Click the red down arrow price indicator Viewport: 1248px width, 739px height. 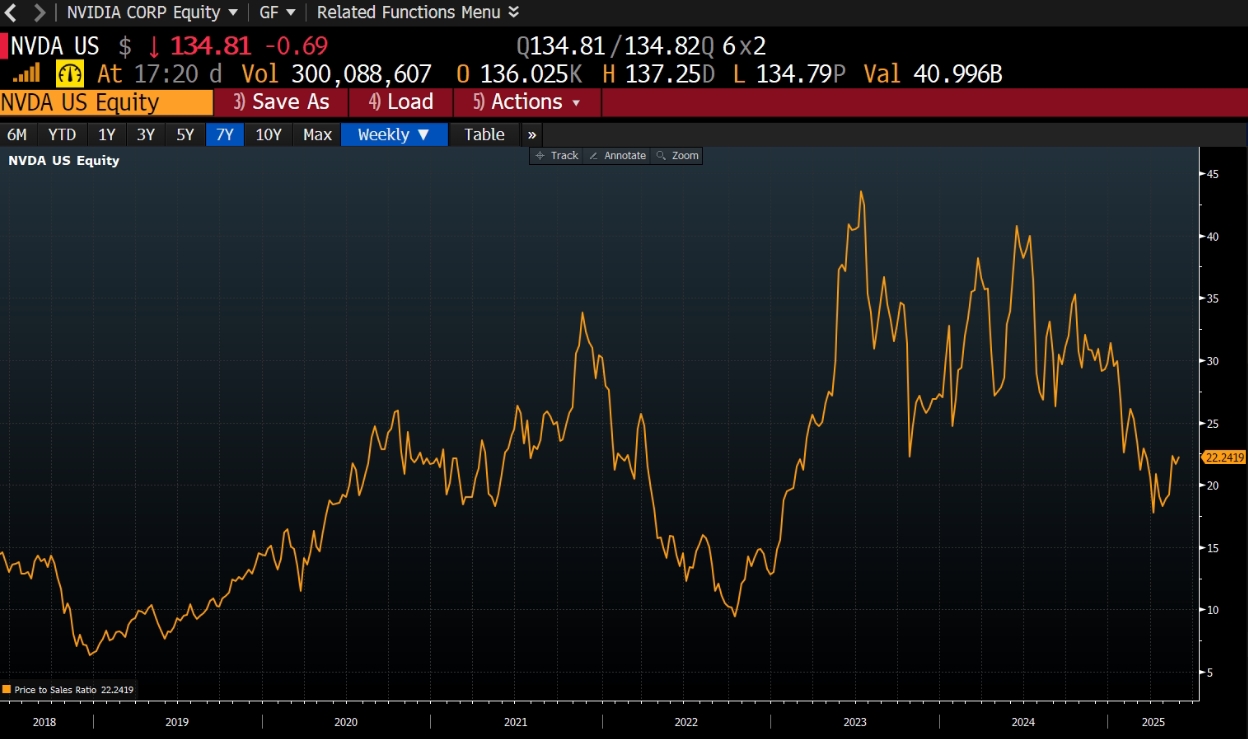(154, 46)
